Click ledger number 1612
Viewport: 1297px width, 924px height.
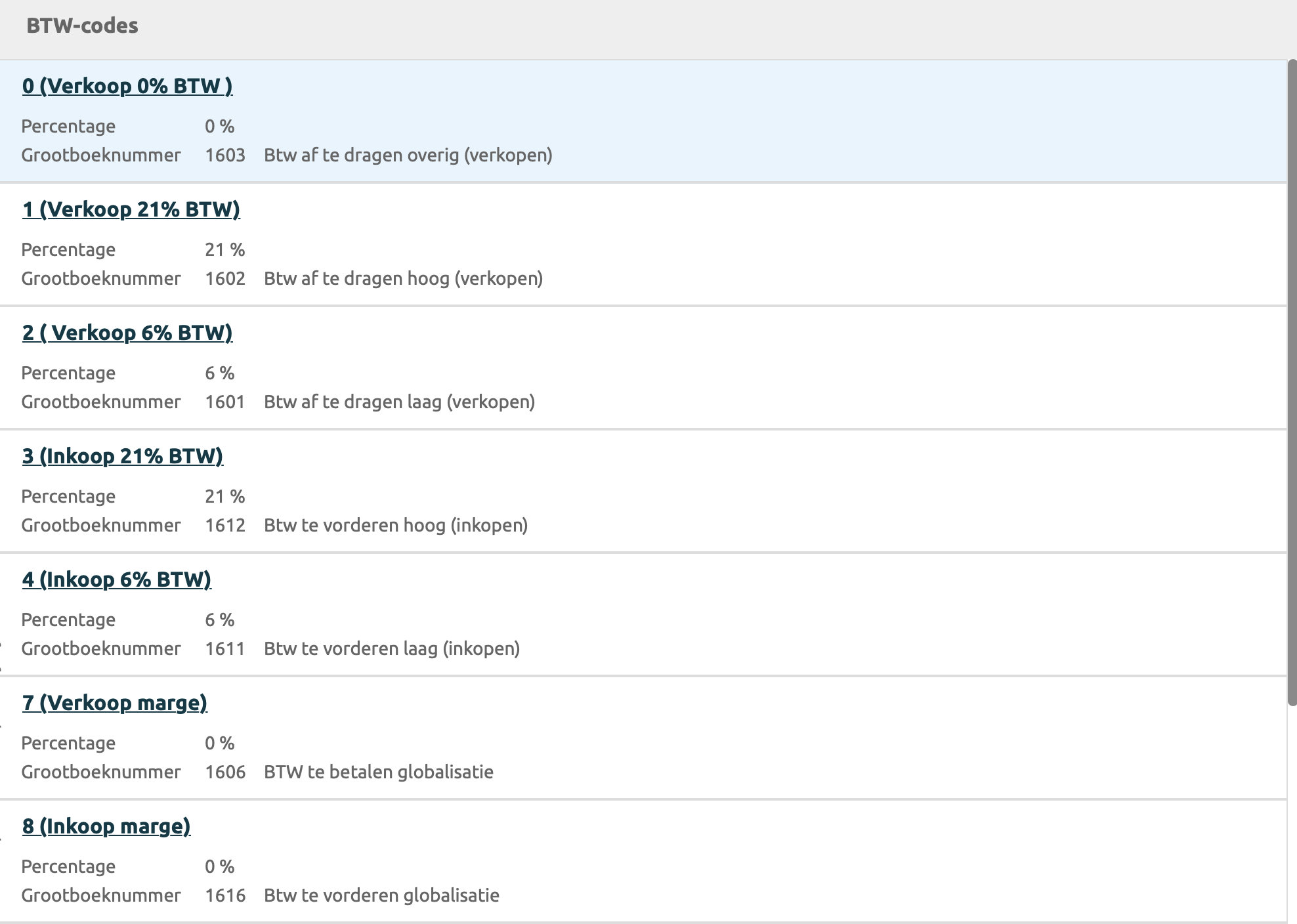click(225, 526)
